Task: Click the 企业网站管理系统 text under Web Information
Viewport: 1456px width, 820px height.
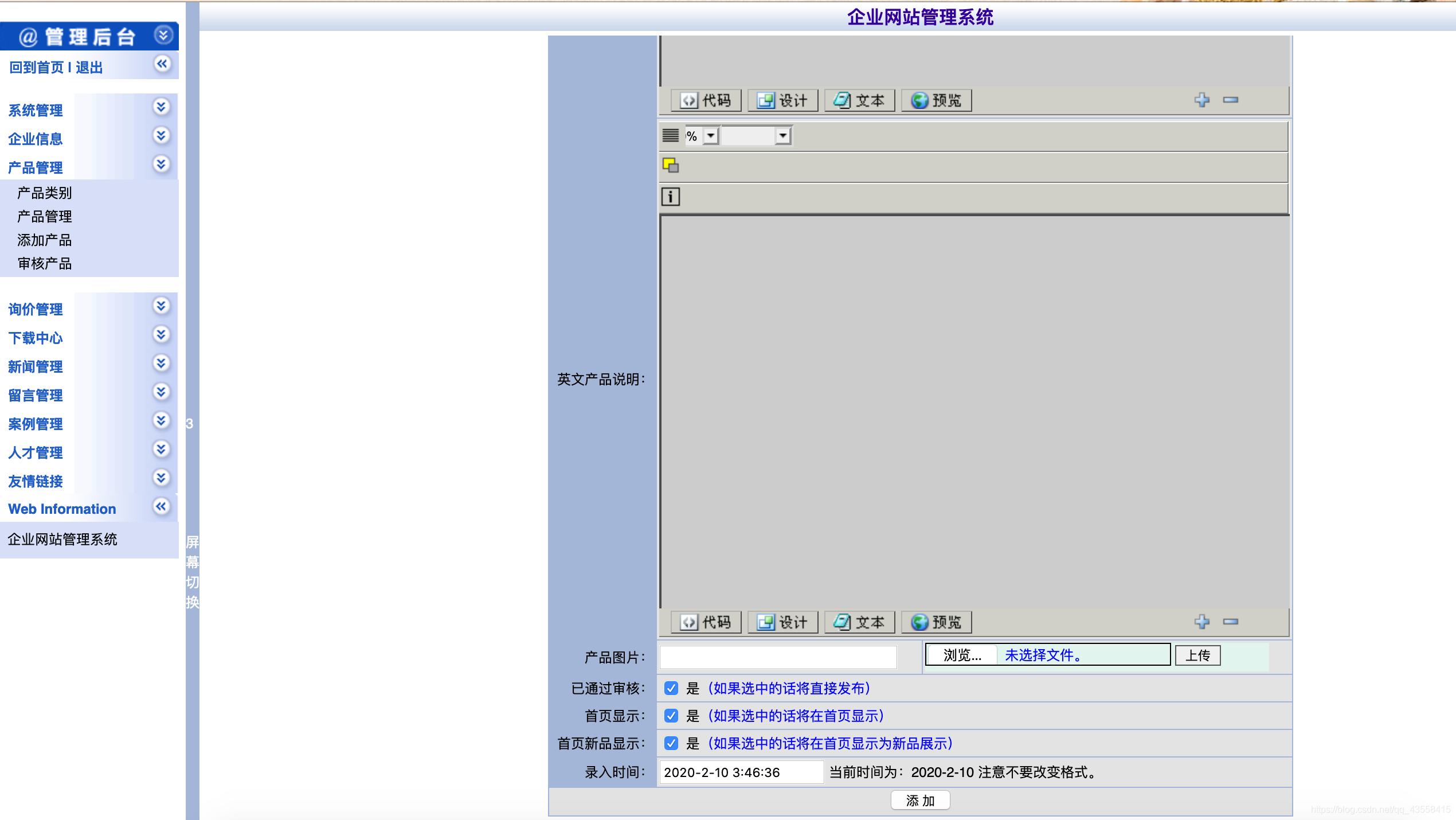Action: point(62,540)
